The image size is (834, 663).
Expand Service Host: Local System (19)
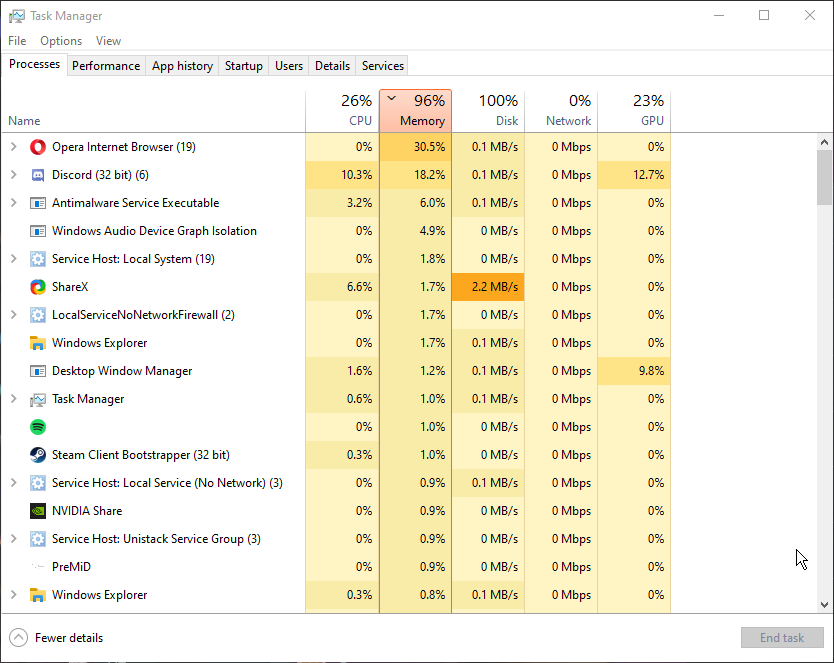tap(14, 259)
